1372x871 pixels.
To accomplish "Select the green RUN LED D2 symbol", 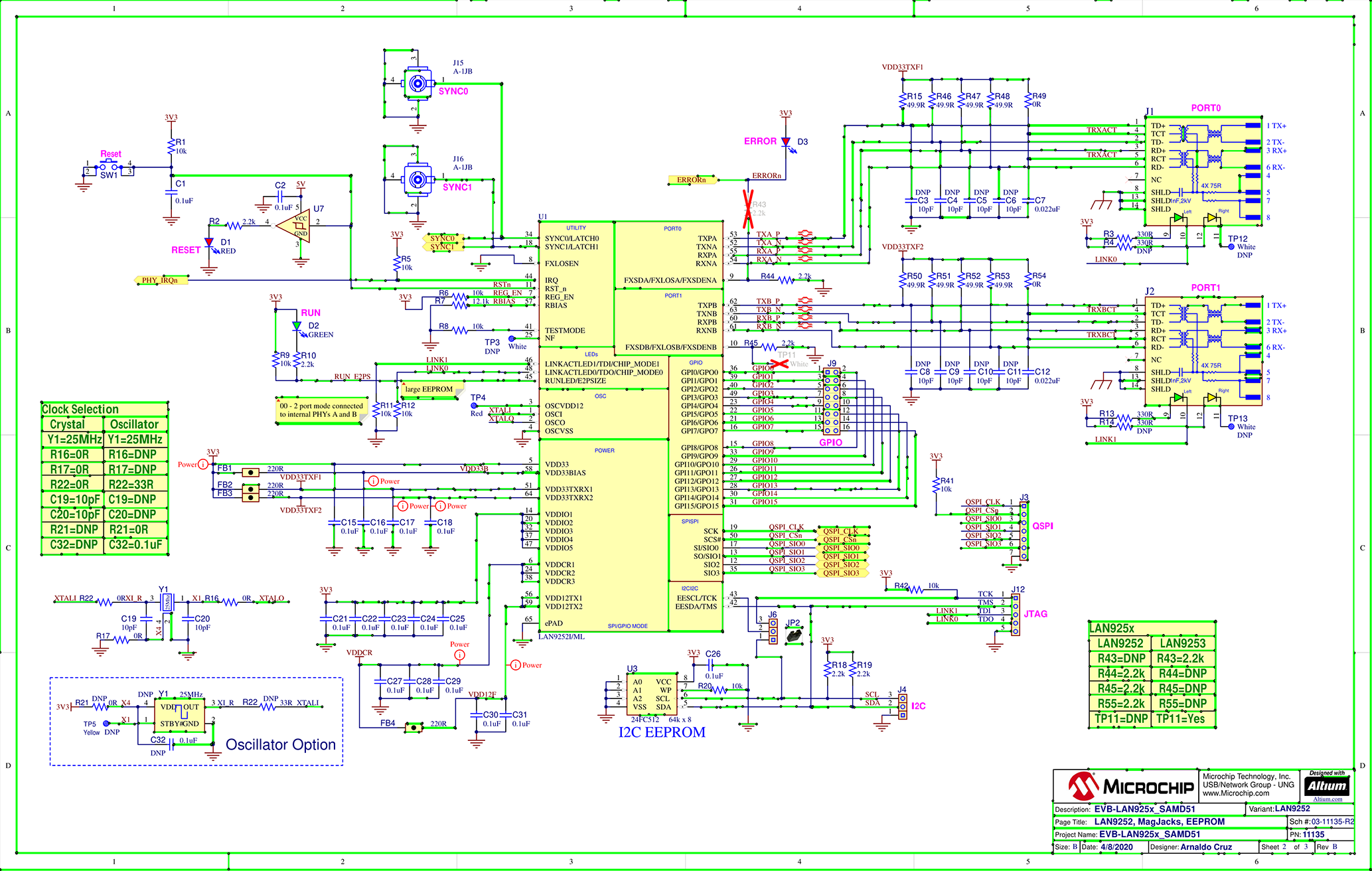I will tap(297, 326).
